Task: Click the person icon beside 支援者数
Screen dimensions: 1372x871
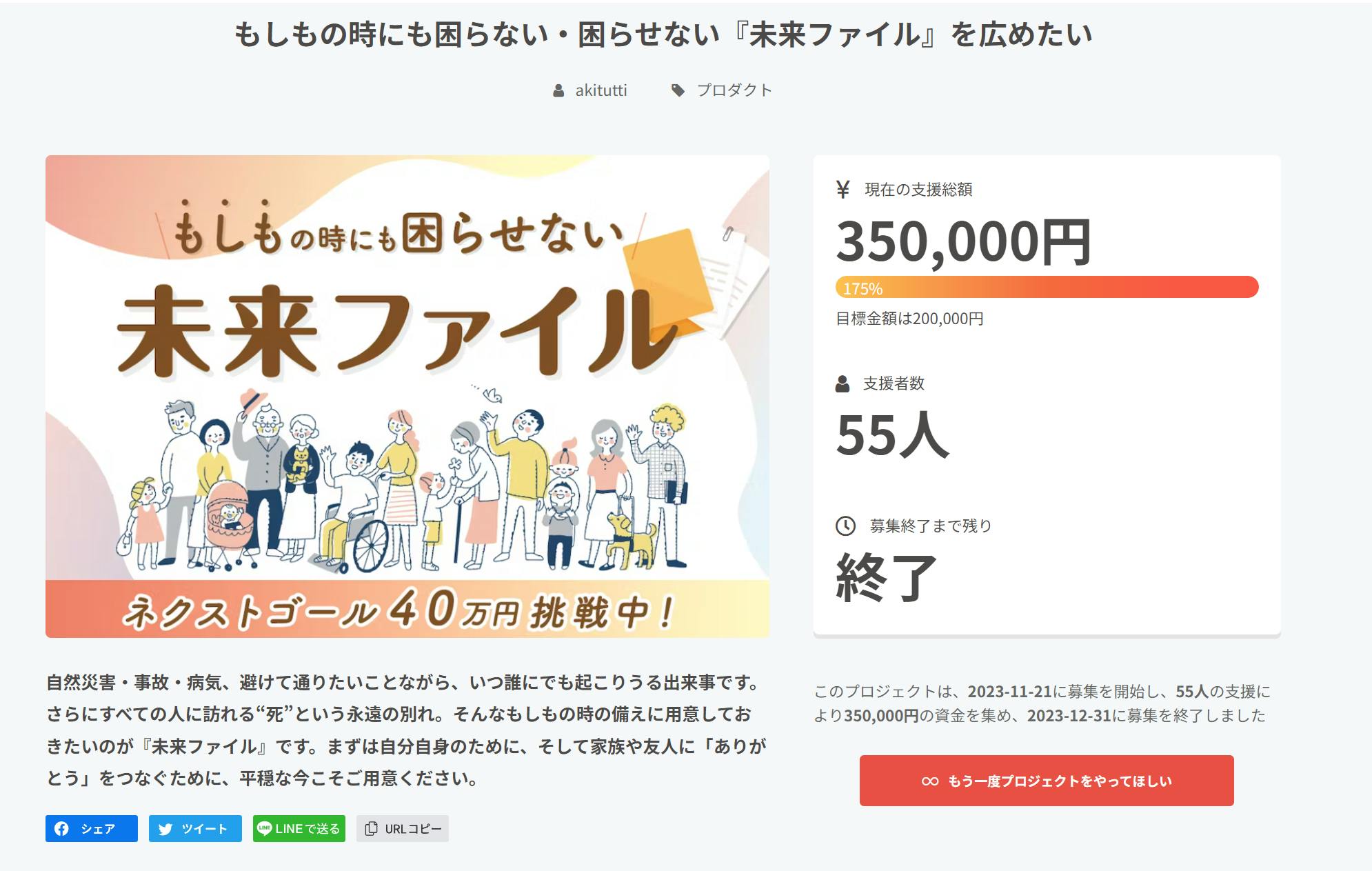Action: click(843, 383)
